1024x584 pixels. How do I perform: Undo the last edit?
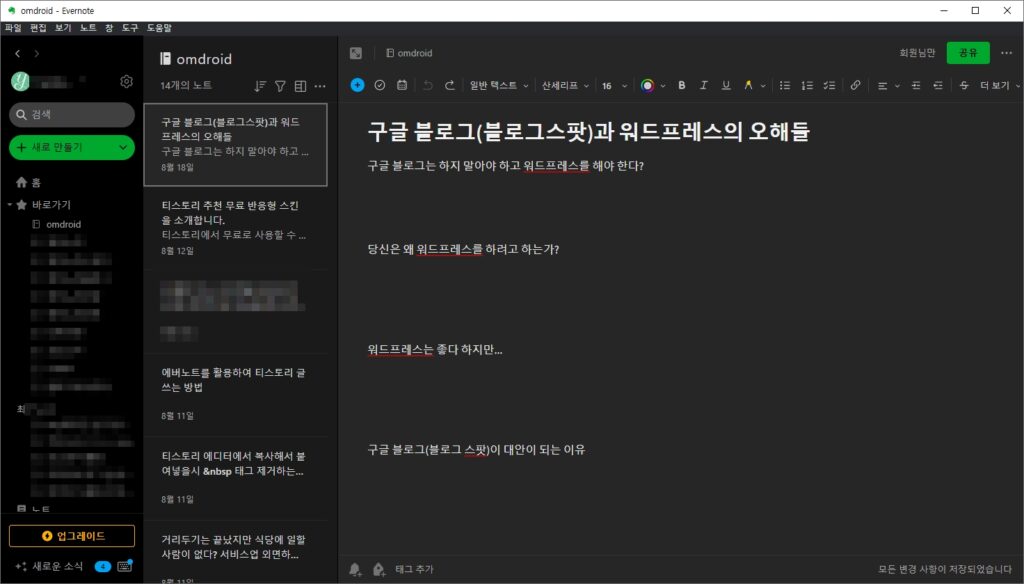[428, 85]
